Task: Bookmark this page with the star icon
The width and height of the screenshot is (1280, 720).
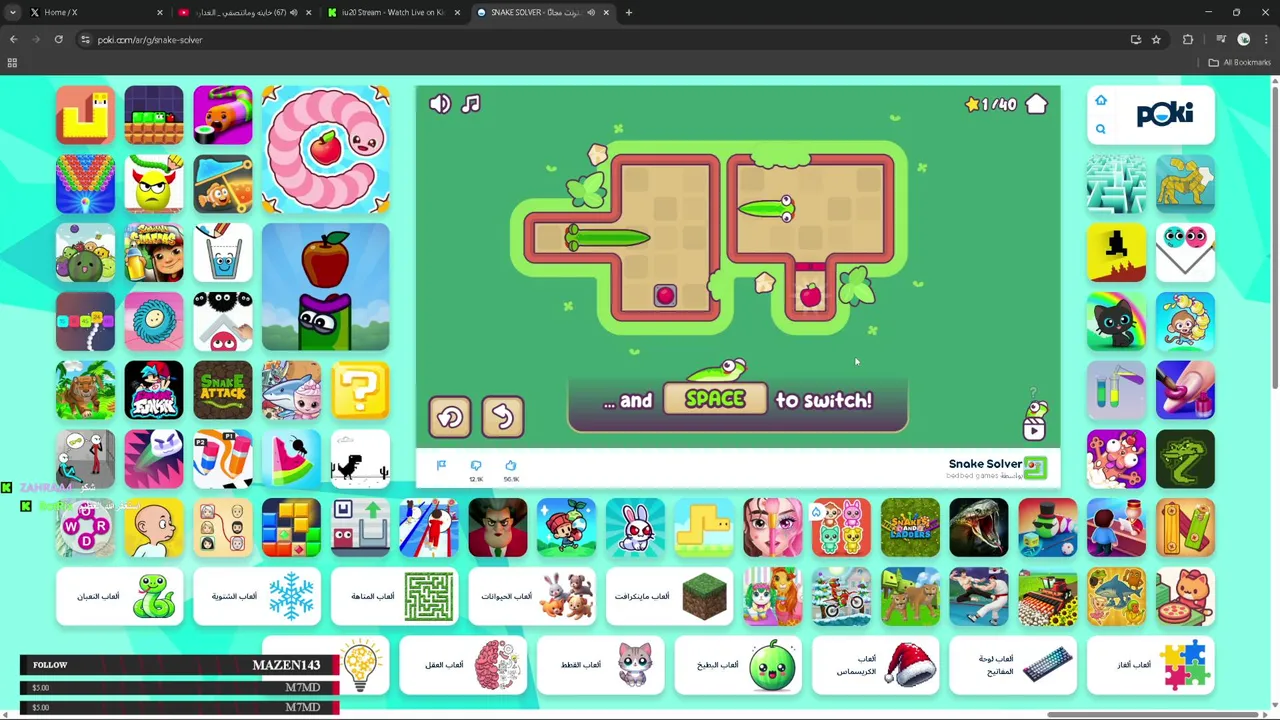Action: (x=1156, y=39)
